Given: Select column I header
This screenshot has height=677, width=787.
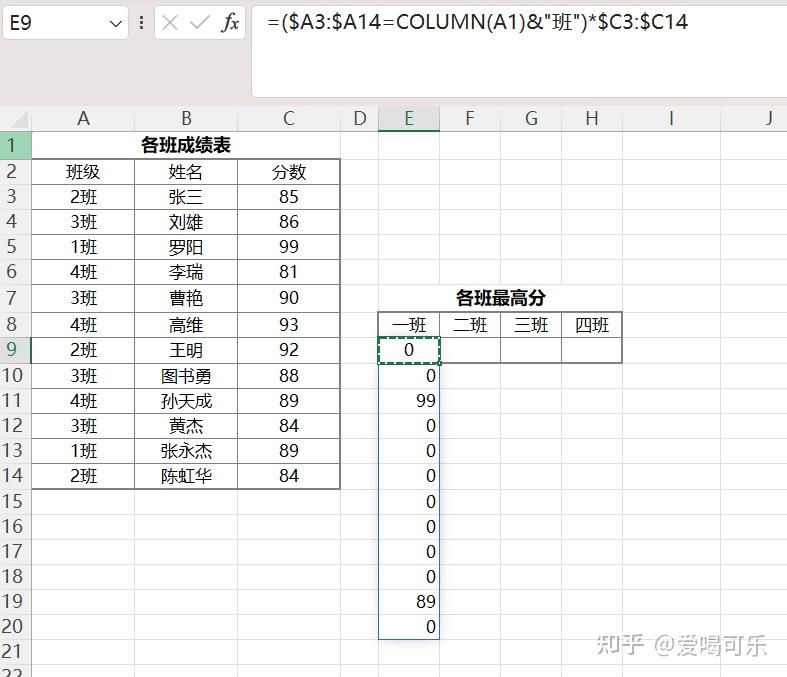Looking at the screenshot, I should (671, 119).
